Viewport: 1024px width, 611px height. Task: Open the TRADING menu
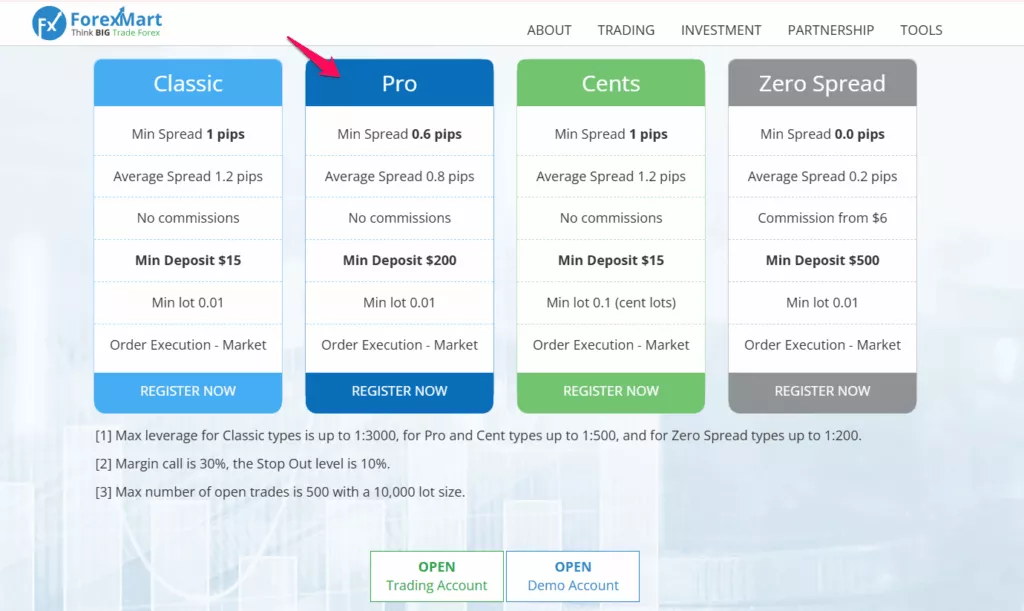(x=626, y=30)
